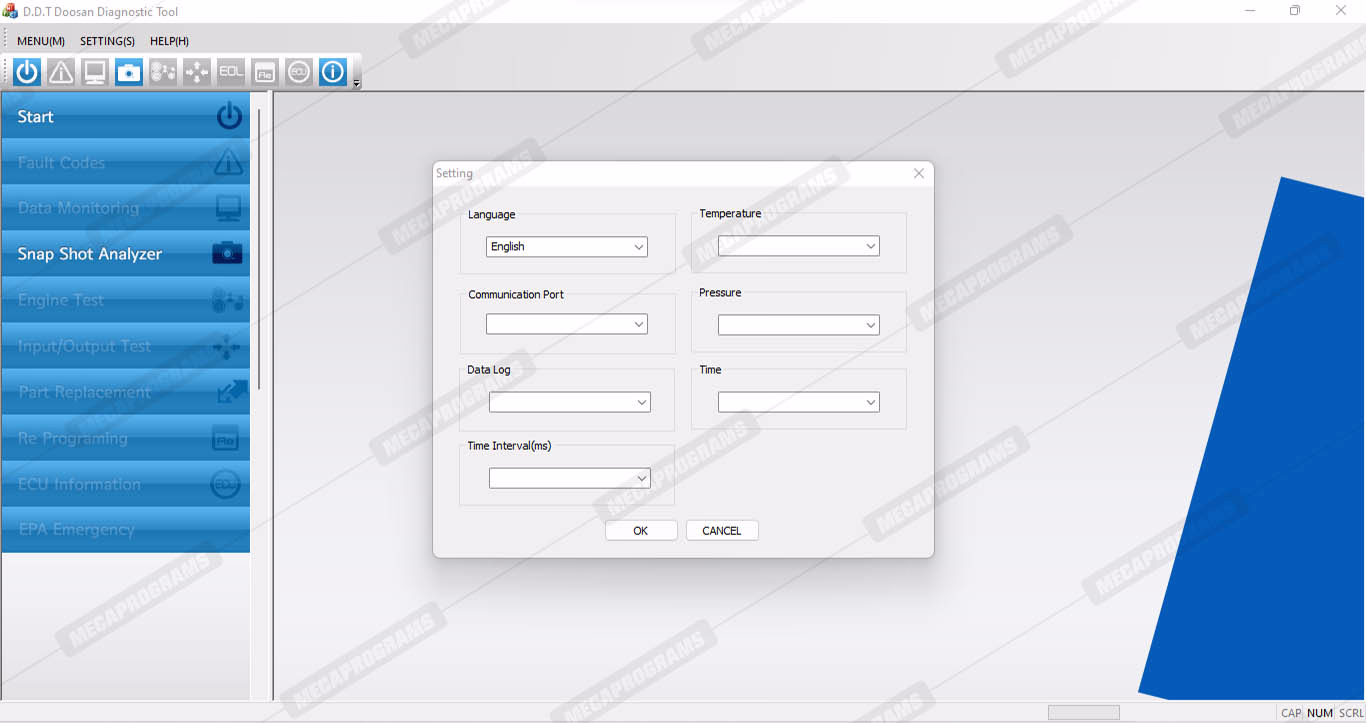Click the "Time Interval(ms)" label

(509, 446)
